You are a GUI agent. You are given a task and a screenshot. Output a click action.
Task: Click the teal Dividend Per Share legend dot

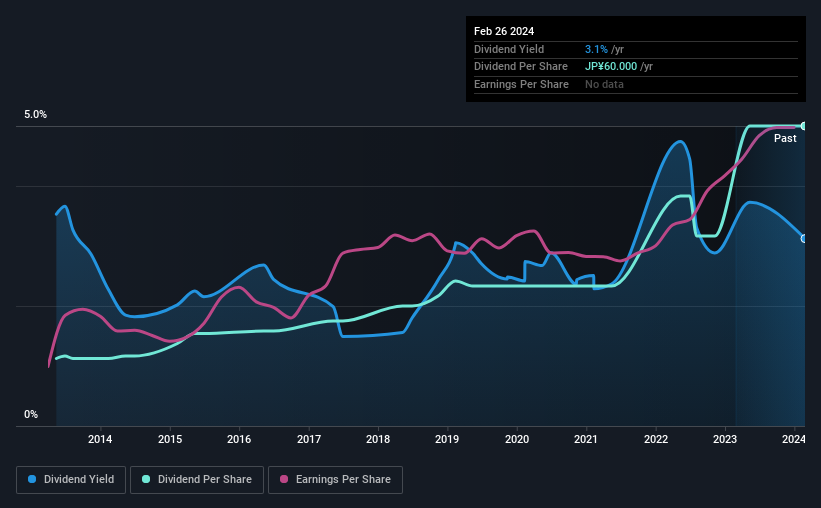point(146,479)
